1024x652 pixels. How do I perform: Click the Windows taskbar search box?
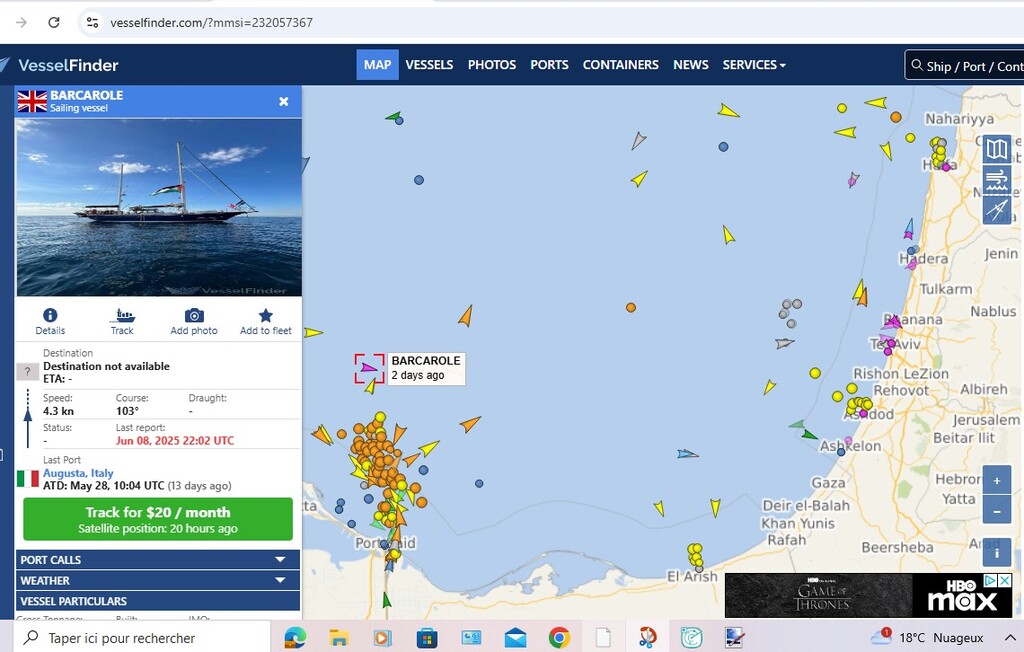click(142, 638)
